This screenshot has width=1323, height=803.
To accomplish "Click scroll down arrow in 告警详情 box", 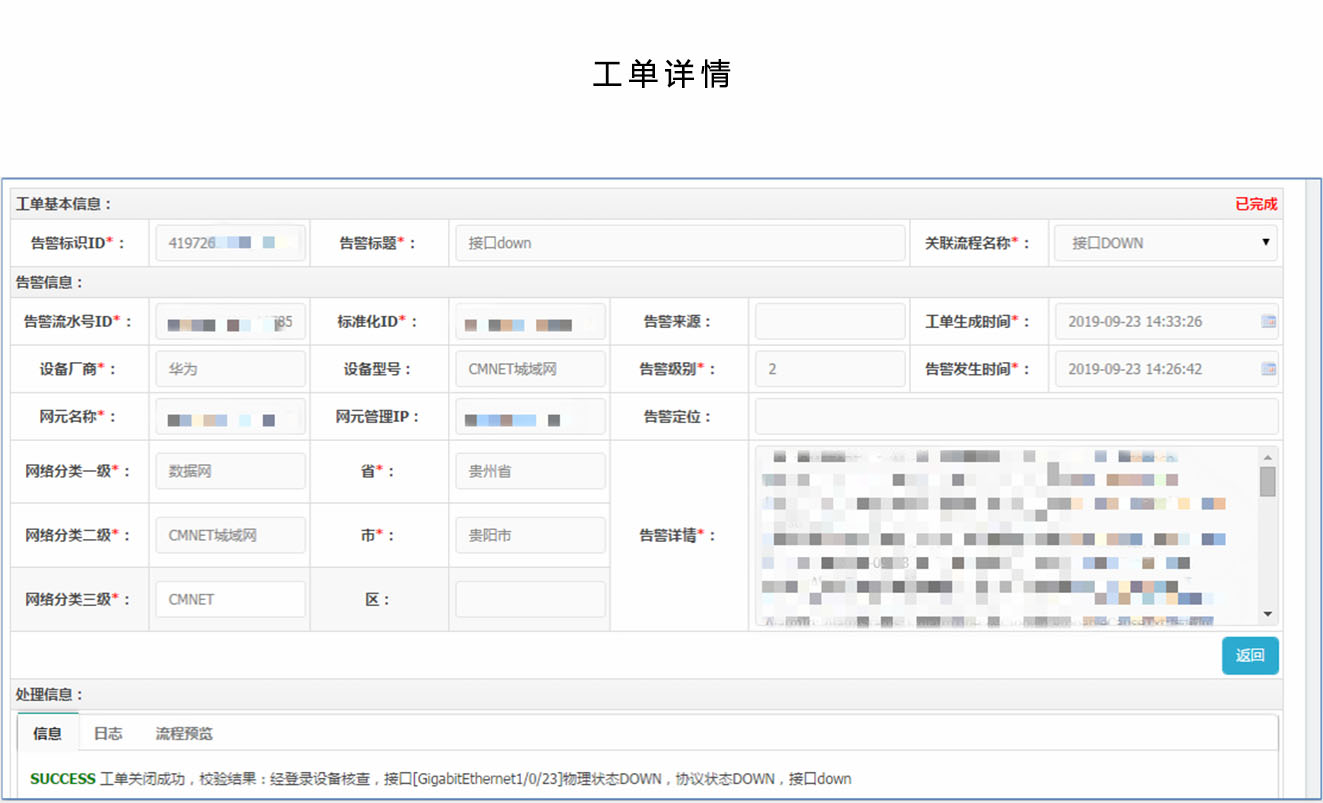I will [1268, 614].
